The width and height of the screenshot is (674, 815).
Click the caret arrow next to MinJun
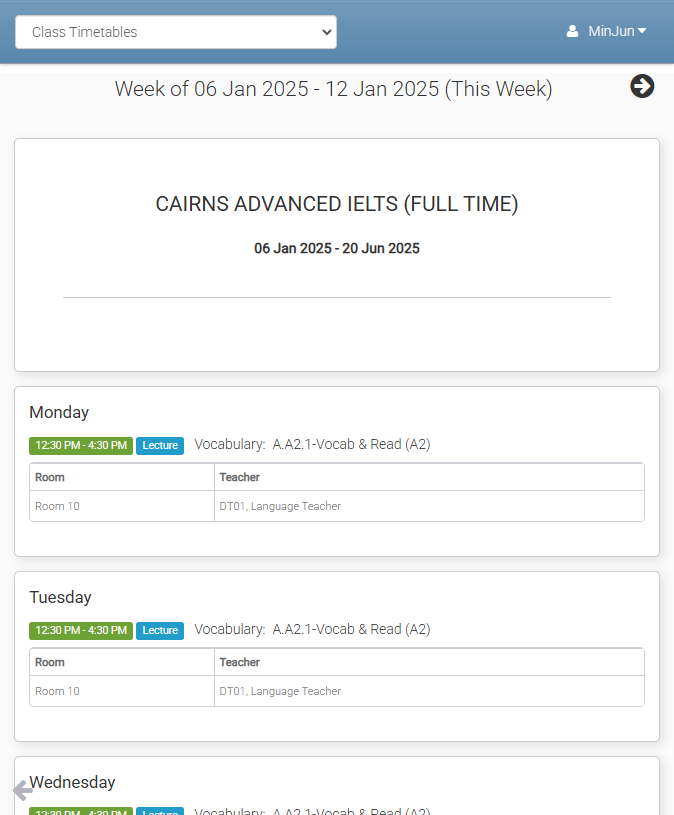642,31
